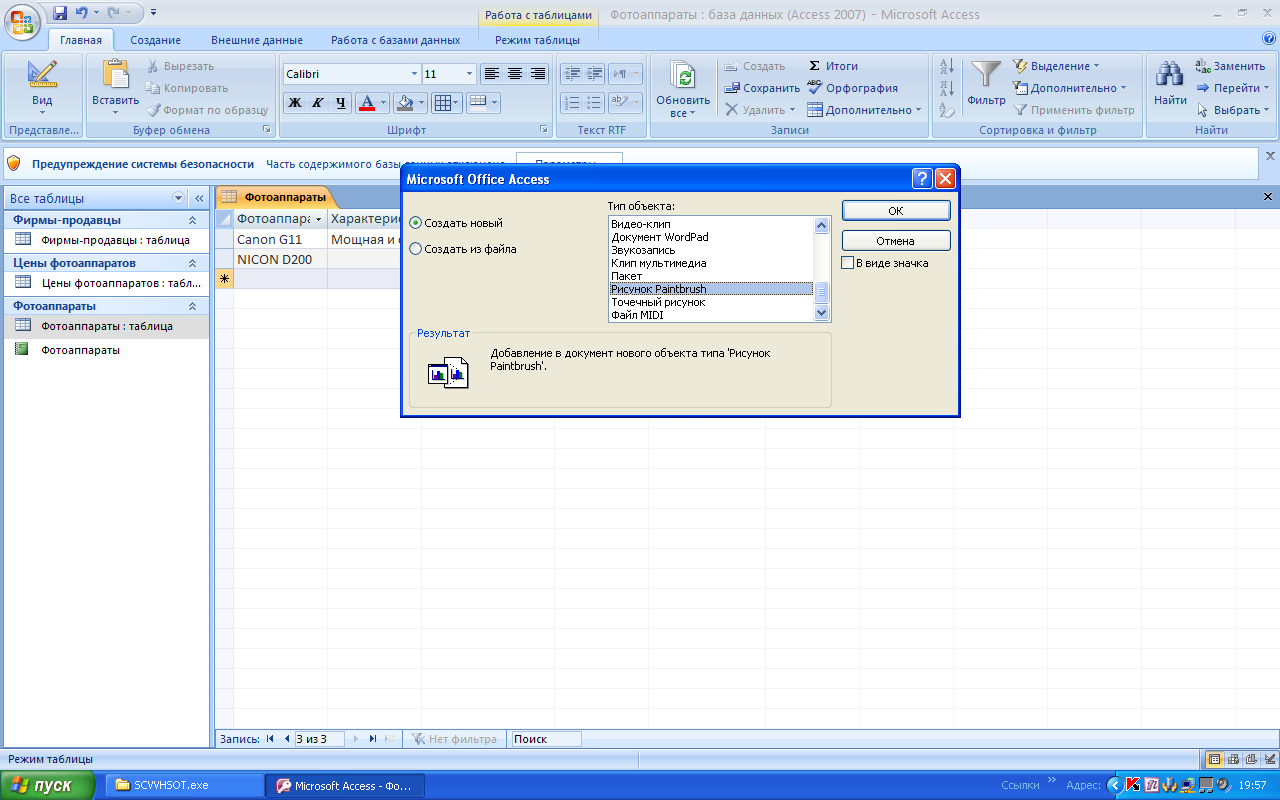The width and height of the screenshot is (1280, 800).
Task: Collapse the navigation pane chevron
Action: [199, 198]
